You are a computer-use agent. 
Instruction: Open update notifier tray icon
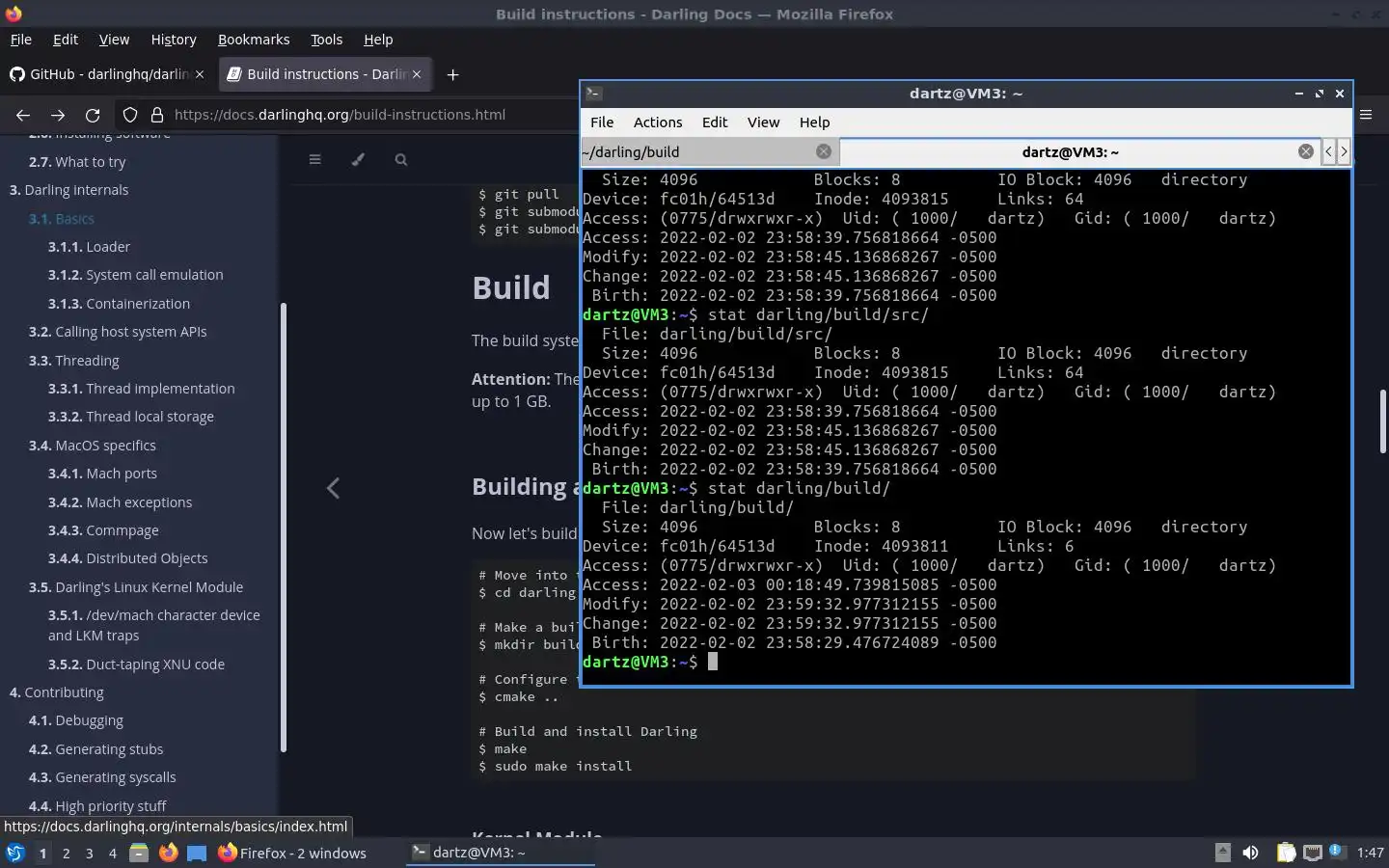coord(1336,852)
